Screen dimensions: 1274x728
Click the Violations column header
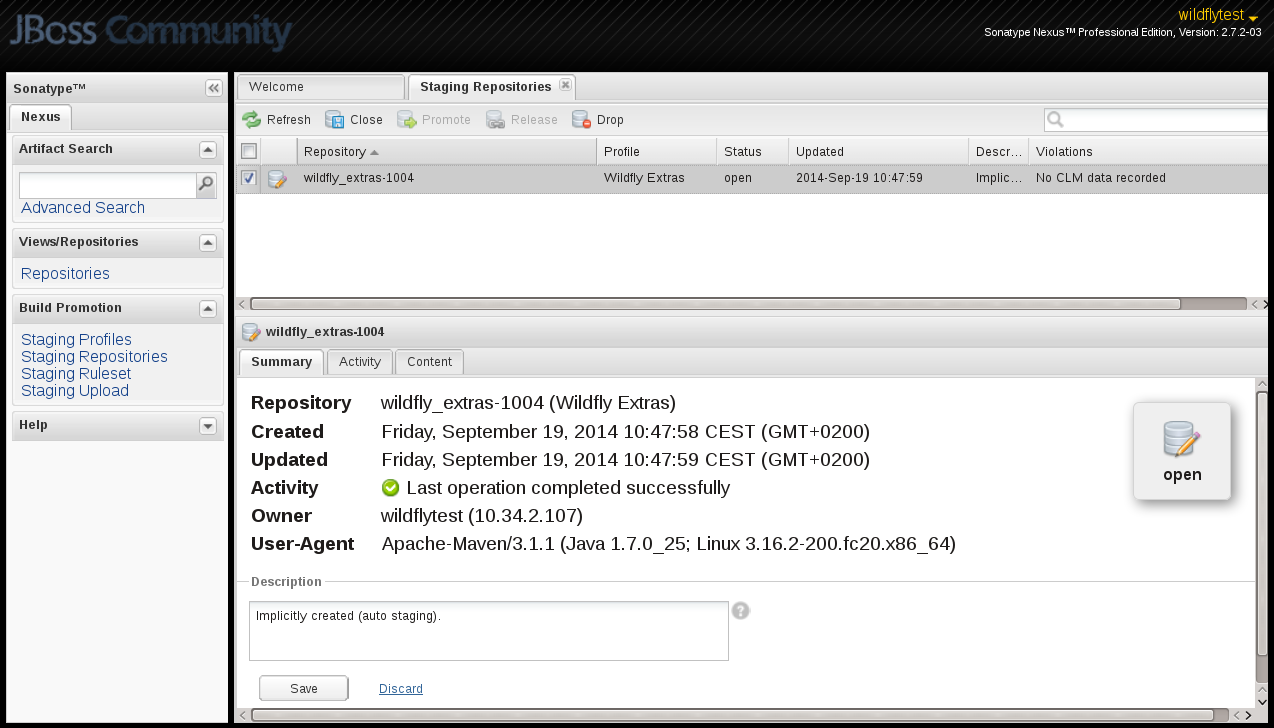tap(1148, 152)
